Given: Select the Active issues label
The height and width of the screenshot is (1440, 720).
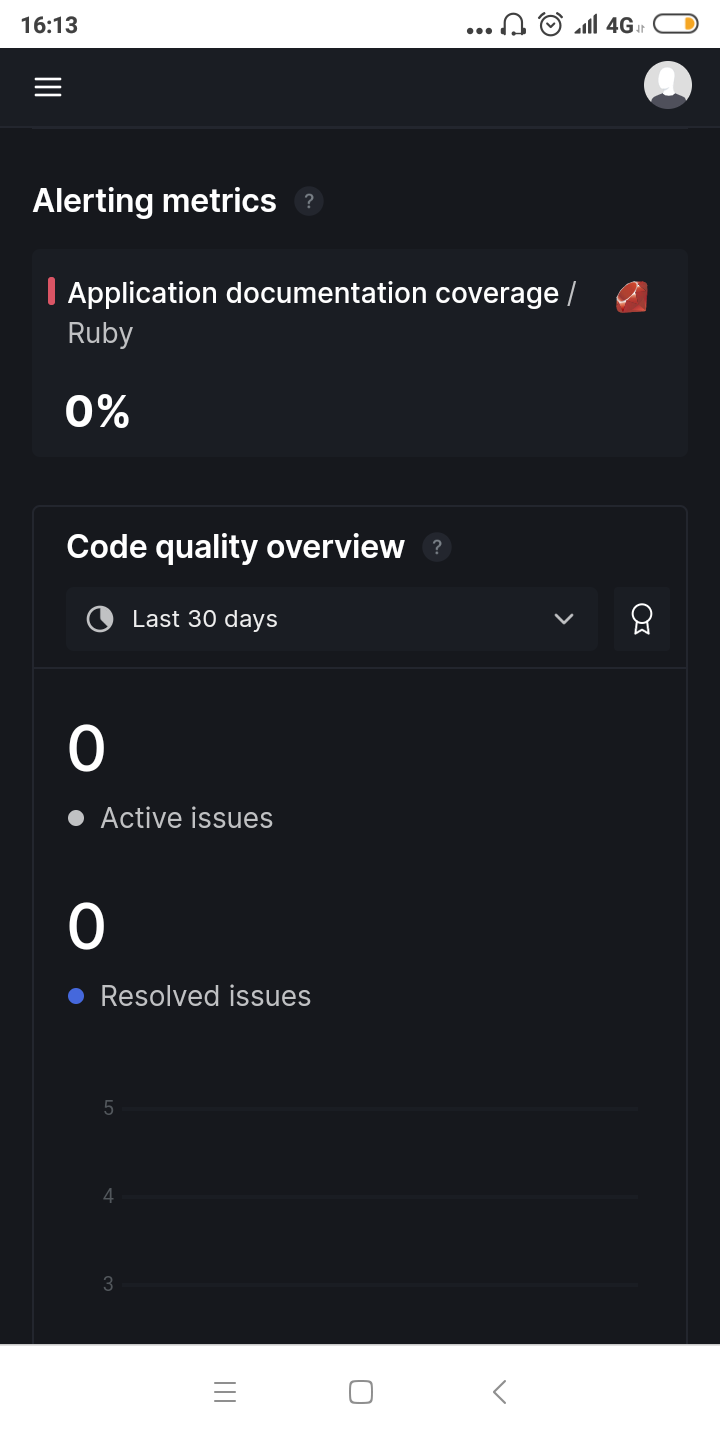Looking at the screenshot, I should click(187, 818).
